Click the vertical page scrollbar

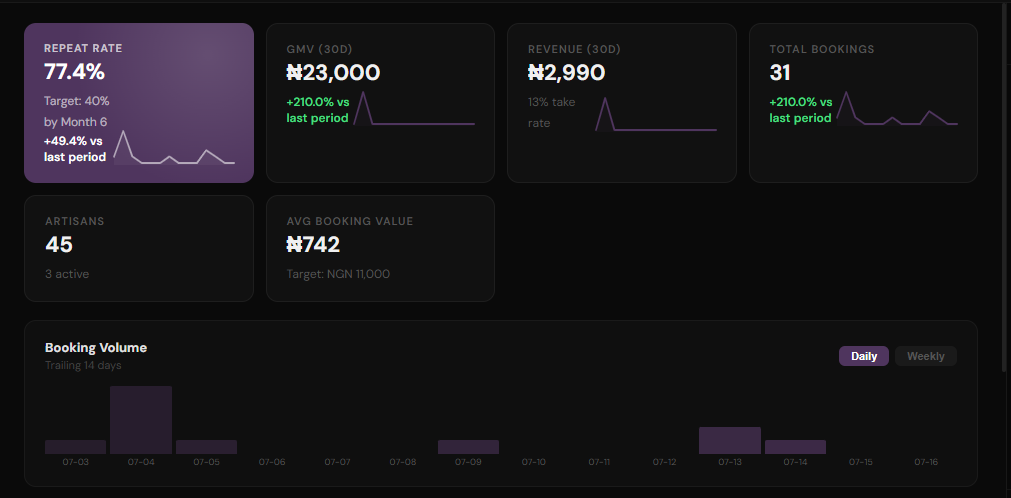(x=1005, y=187)
